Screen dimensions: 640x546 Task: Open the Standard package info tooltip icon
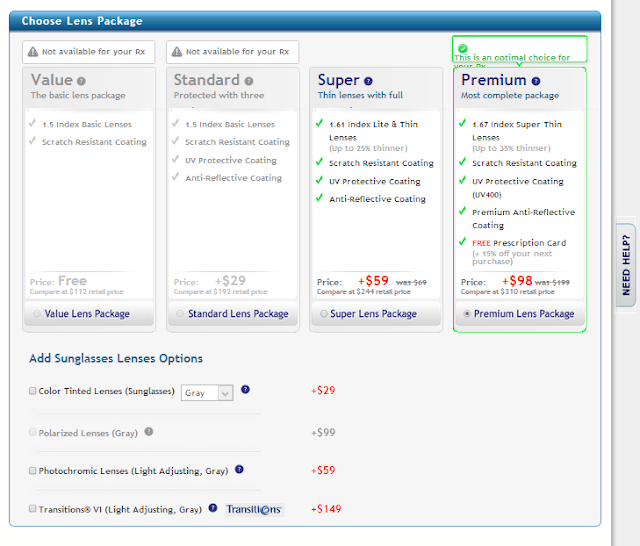point(249,81)
